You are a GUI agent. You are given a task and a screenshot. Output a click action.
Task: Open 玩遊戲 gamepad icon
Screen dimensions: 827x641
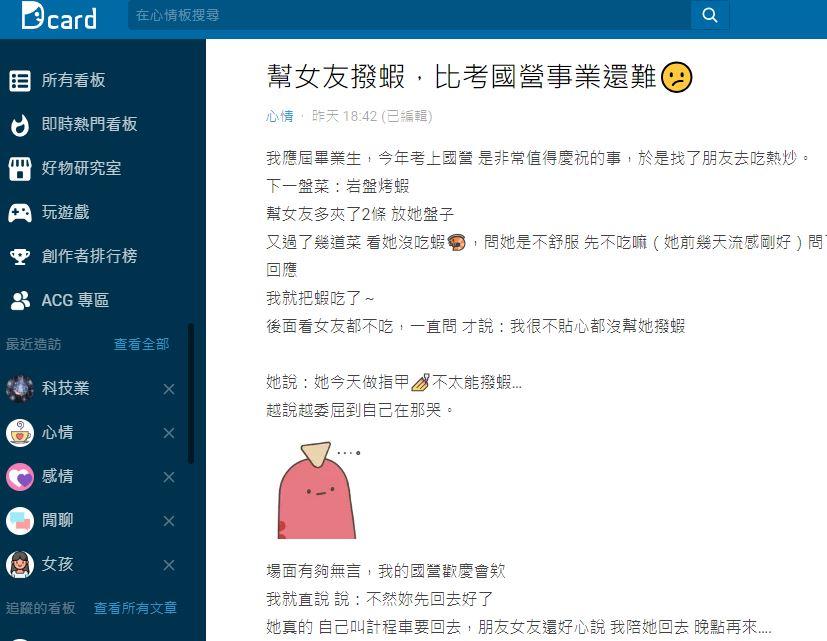(x=20, y=213)
